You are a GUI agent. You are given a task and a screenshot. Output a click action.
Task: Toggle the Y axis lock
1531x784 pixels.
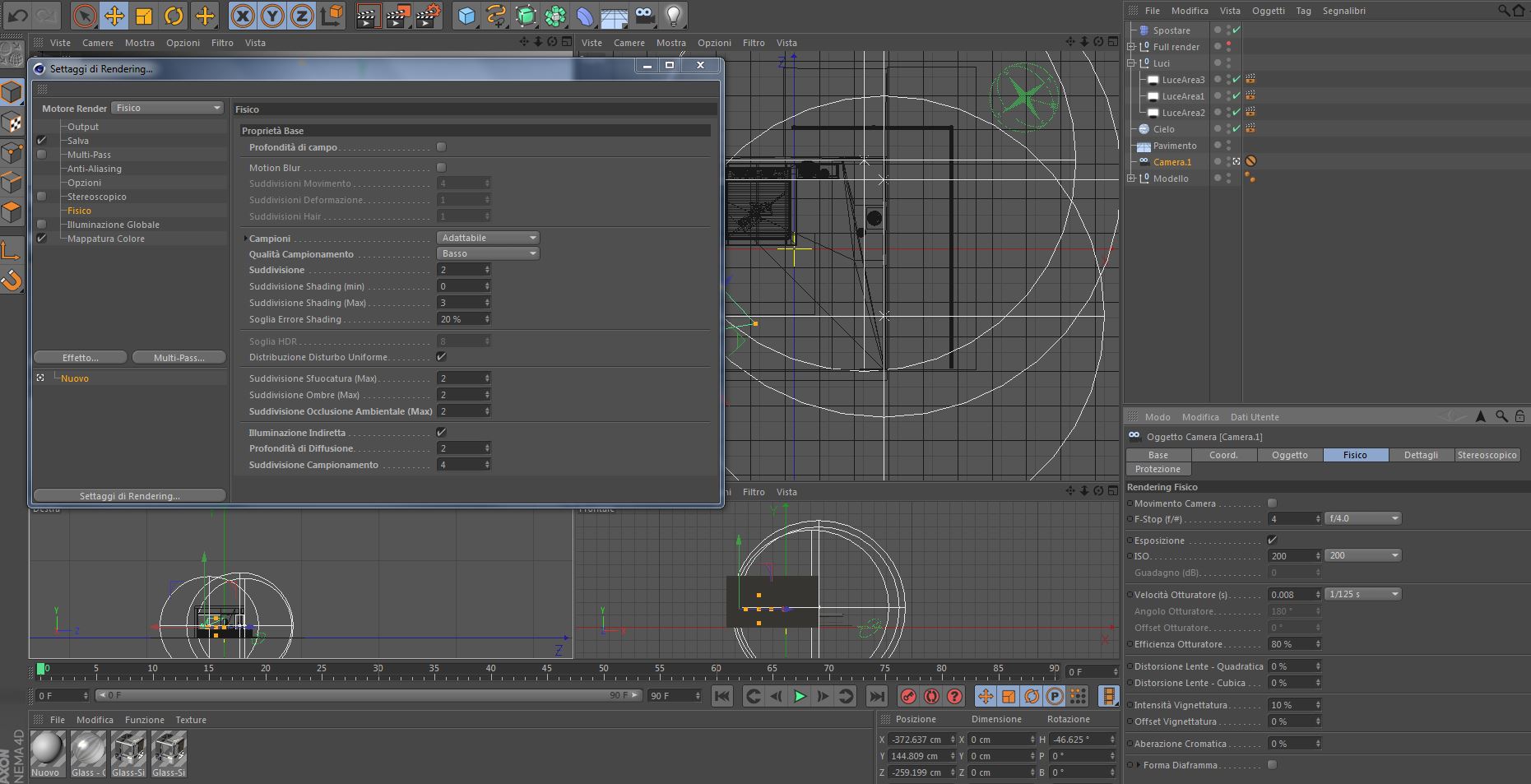tap(272, 16)
